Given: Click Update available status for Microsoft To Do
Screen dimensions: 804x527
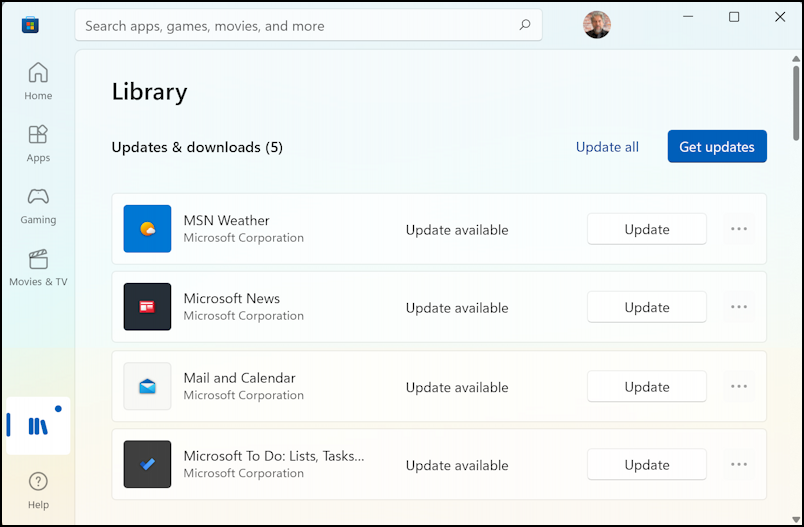Looking at the screenshot, I should pyautogui.click(x=457, y=465).
